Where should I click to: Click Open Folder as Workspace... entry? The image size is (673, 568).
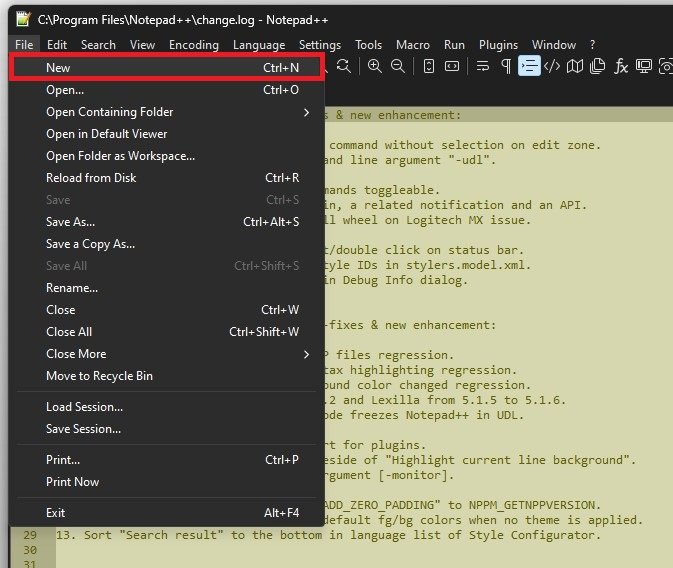(x=120, y=156)
